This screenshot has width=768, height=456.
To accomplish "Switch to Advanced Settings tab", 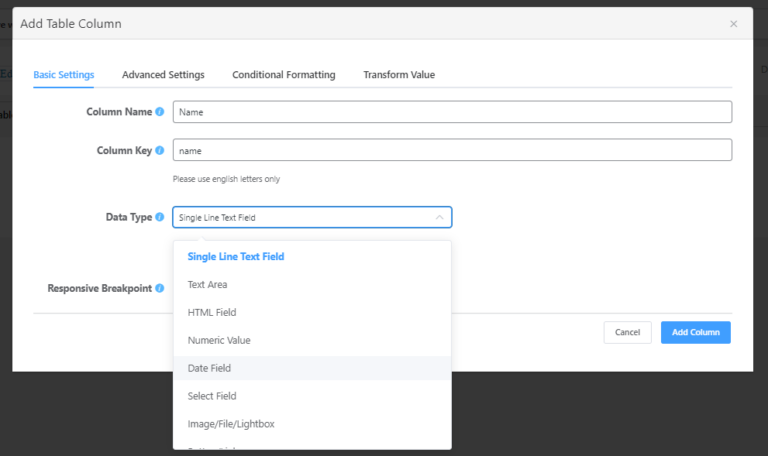I will click(x=163, y=75).
